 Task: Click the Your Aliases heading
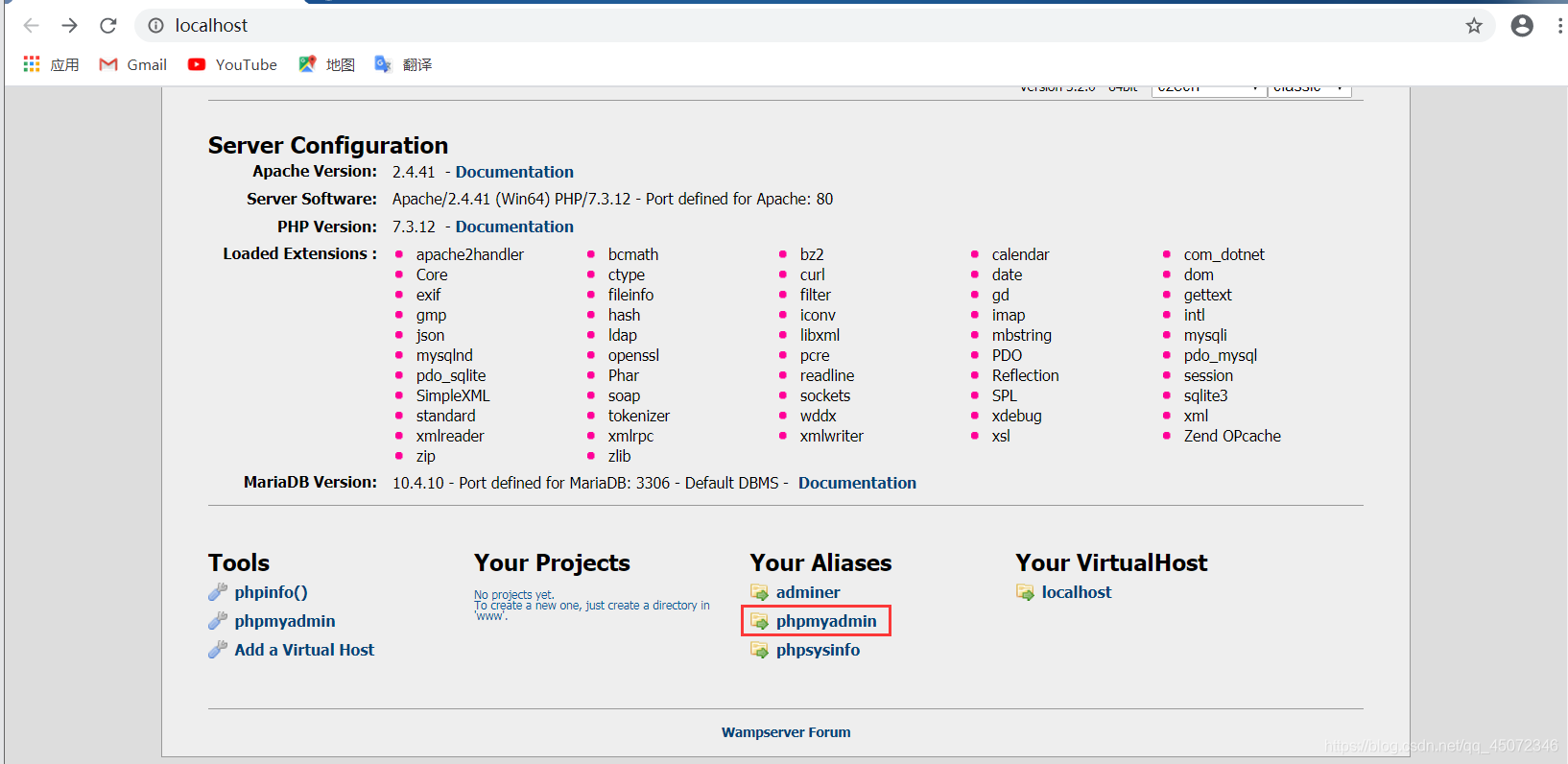820,562
